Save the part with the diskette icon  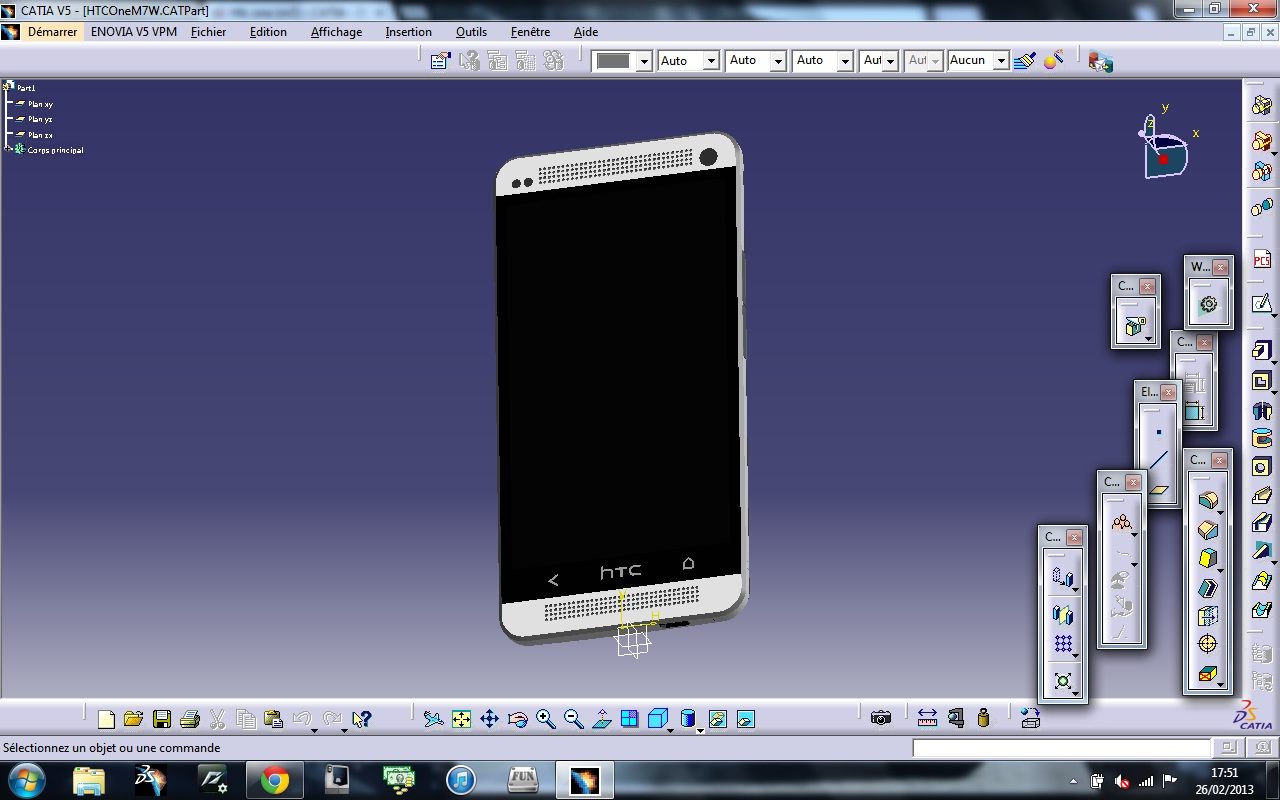tap(161, 718)
